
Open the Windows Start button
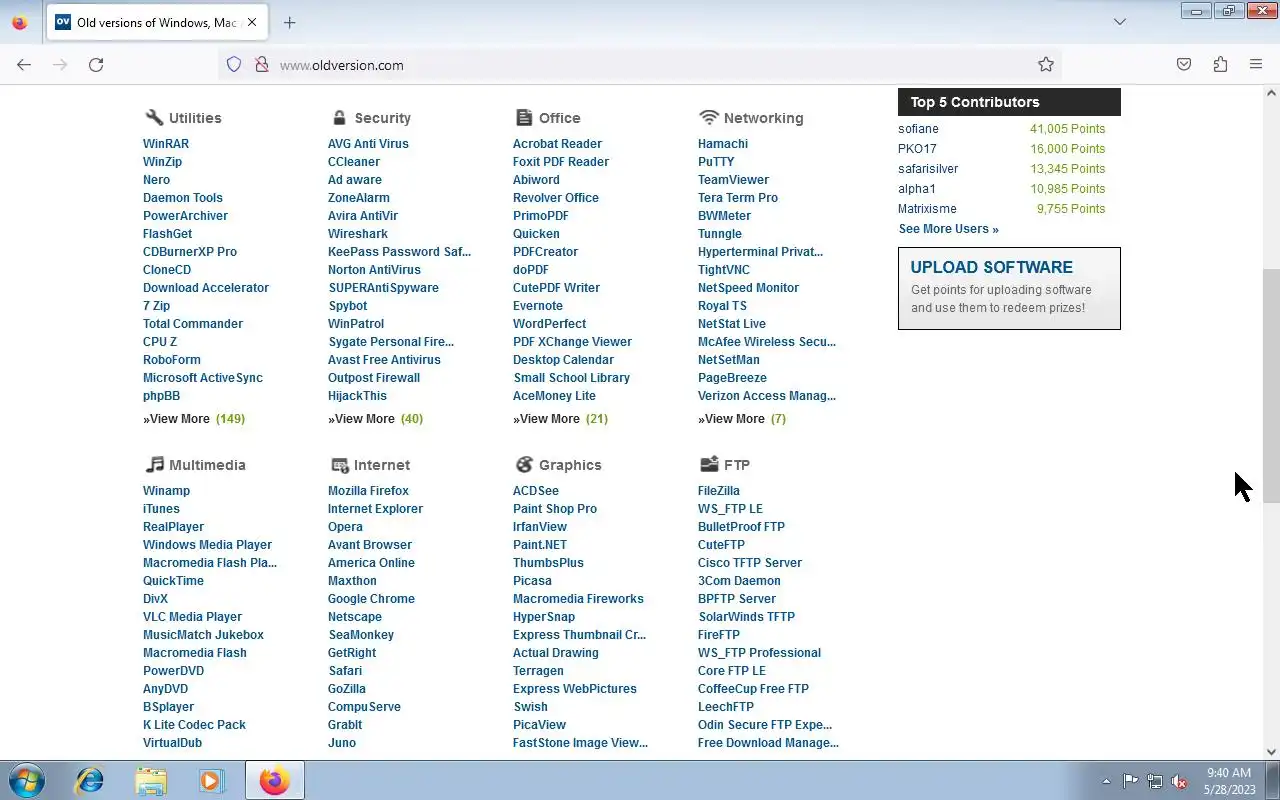click(26, 780)
